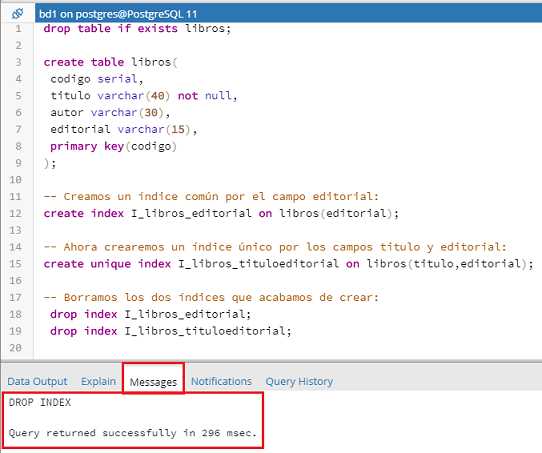This screenshot has height=453, width=542.
Task: Click the connection title bd1 on postgres@PostgreSQL 11
Action: point(118,14)
